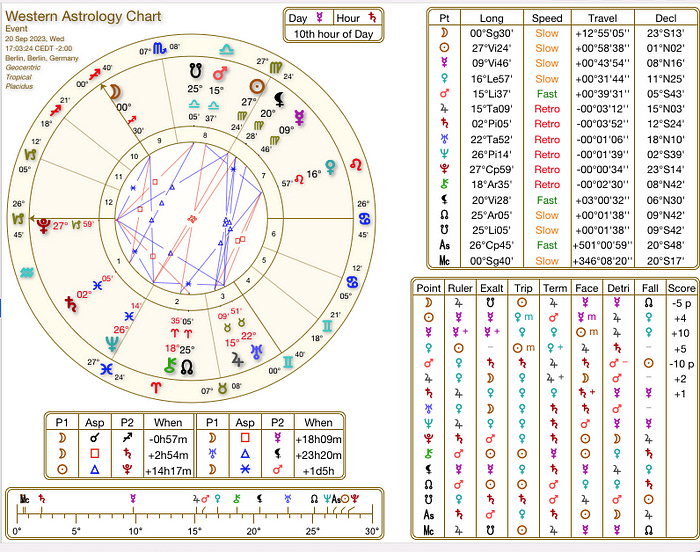Select the Aquarius waves sign on outer ring
Screen dimensions: 700x552
[x=27, y=272]
